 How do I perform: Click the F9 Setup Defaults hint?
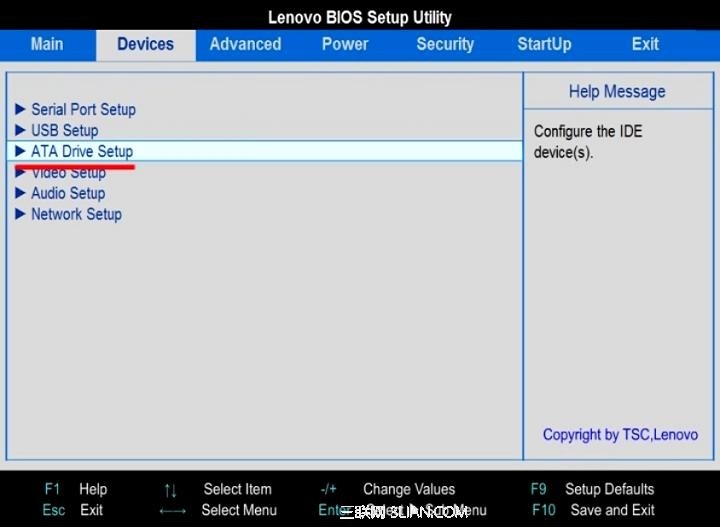click(592, 489)
